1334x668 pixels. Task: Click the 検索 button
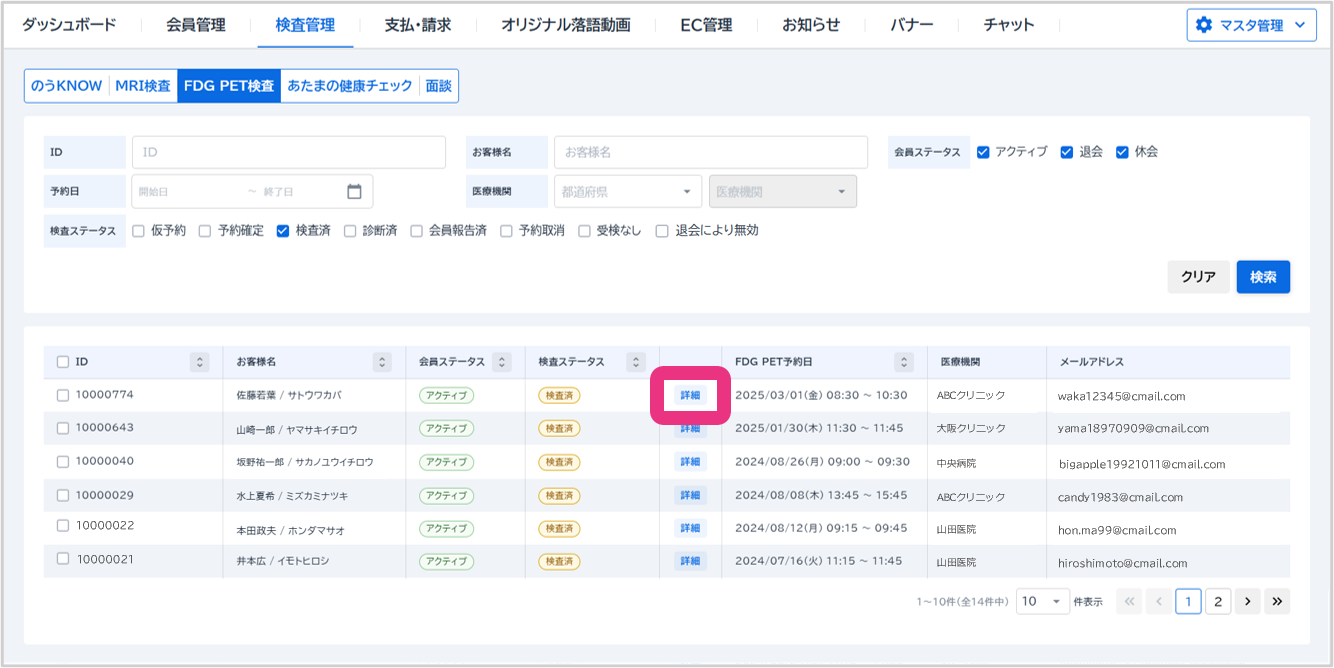click(1262, 277)
